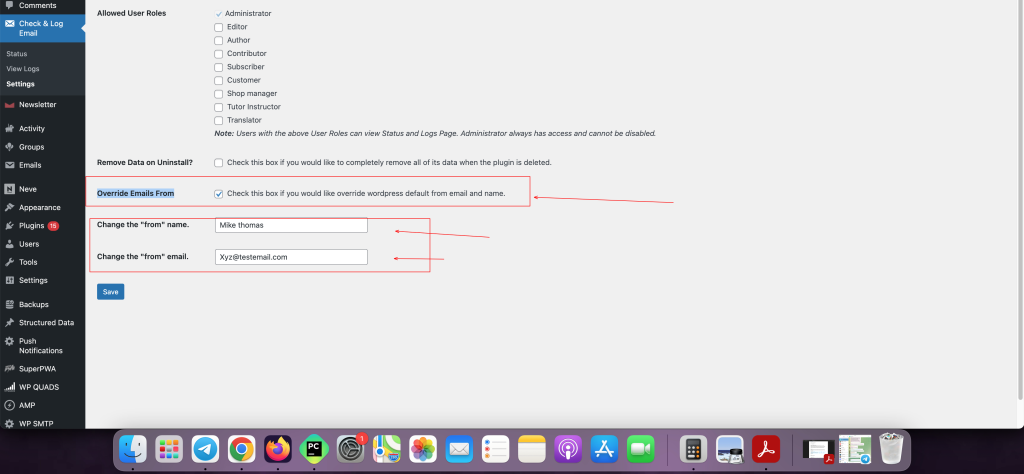1024x474 pixels.
Task: Click the Allowed User Roles label
Action: 131,13
